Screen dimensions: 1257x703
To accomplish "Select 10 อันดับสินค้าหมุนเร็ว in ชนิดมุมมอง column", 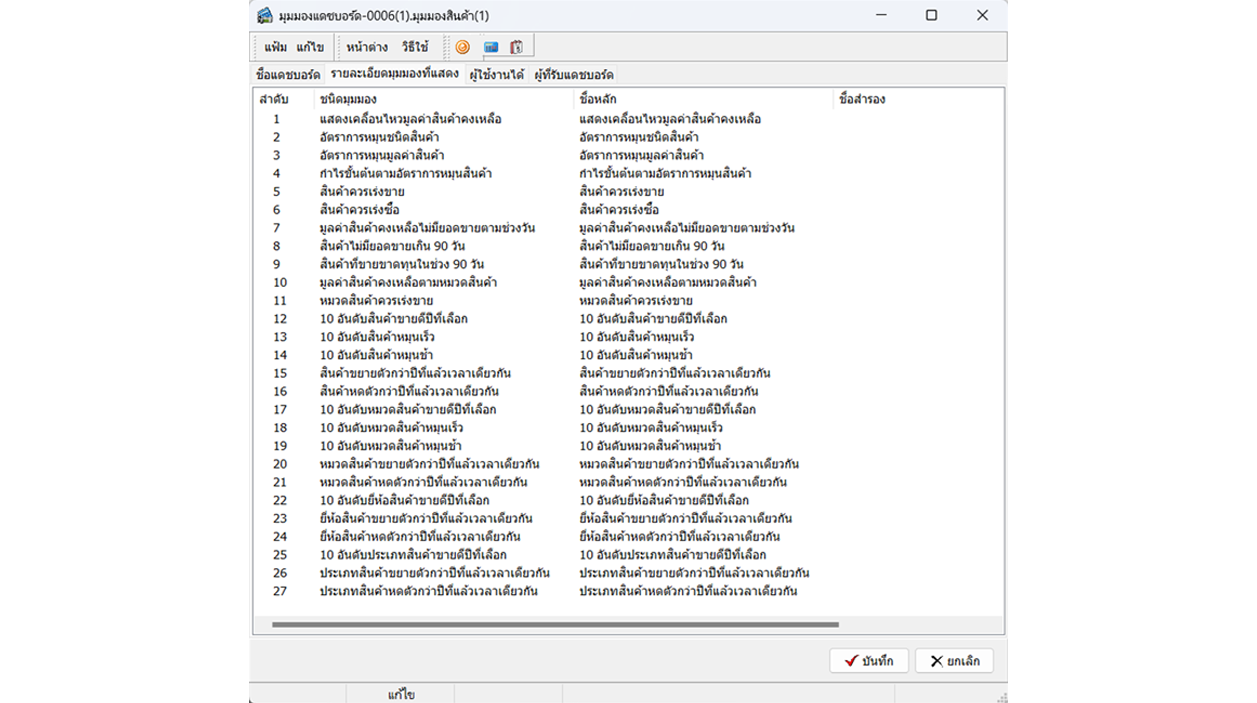I will (378, 337).
